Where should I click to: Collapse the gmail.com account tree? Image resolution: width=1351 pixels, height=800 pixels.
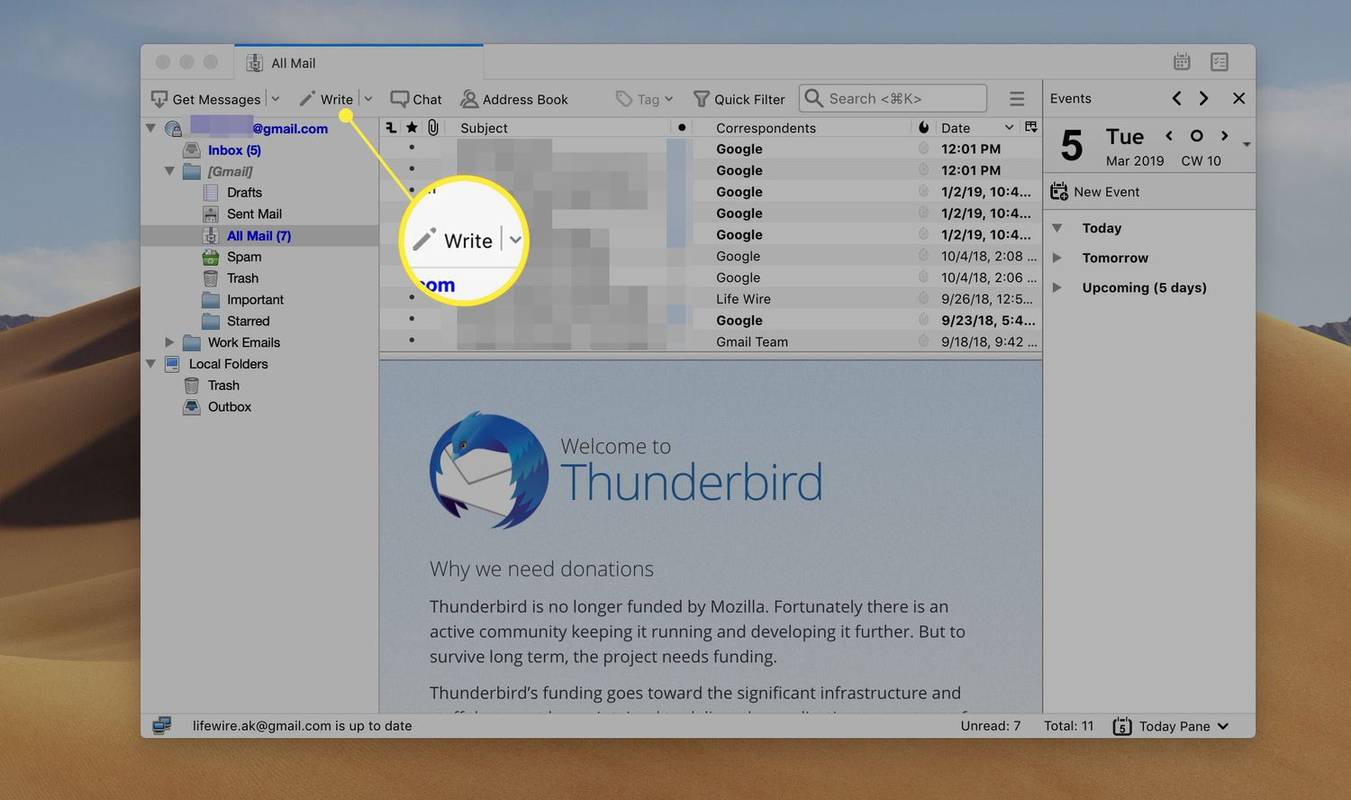coord(150,128)
